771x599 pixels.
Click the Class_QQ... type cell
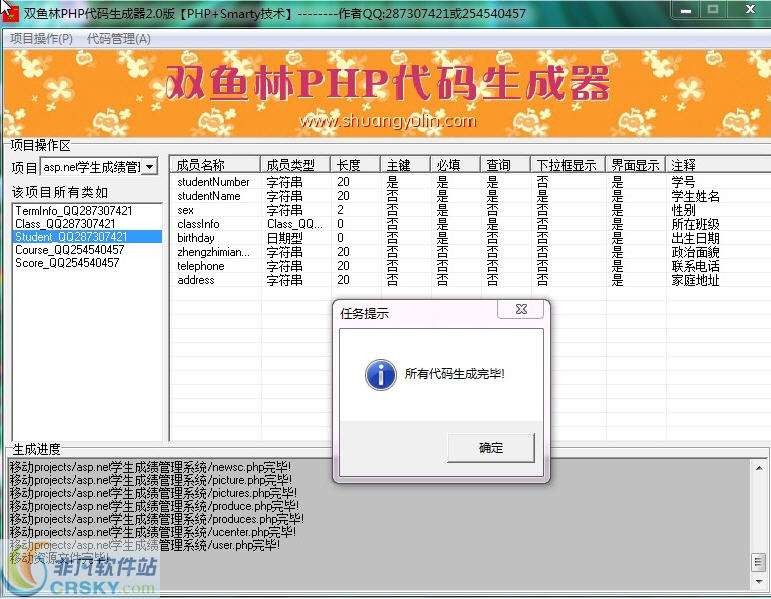coord(295,224)
